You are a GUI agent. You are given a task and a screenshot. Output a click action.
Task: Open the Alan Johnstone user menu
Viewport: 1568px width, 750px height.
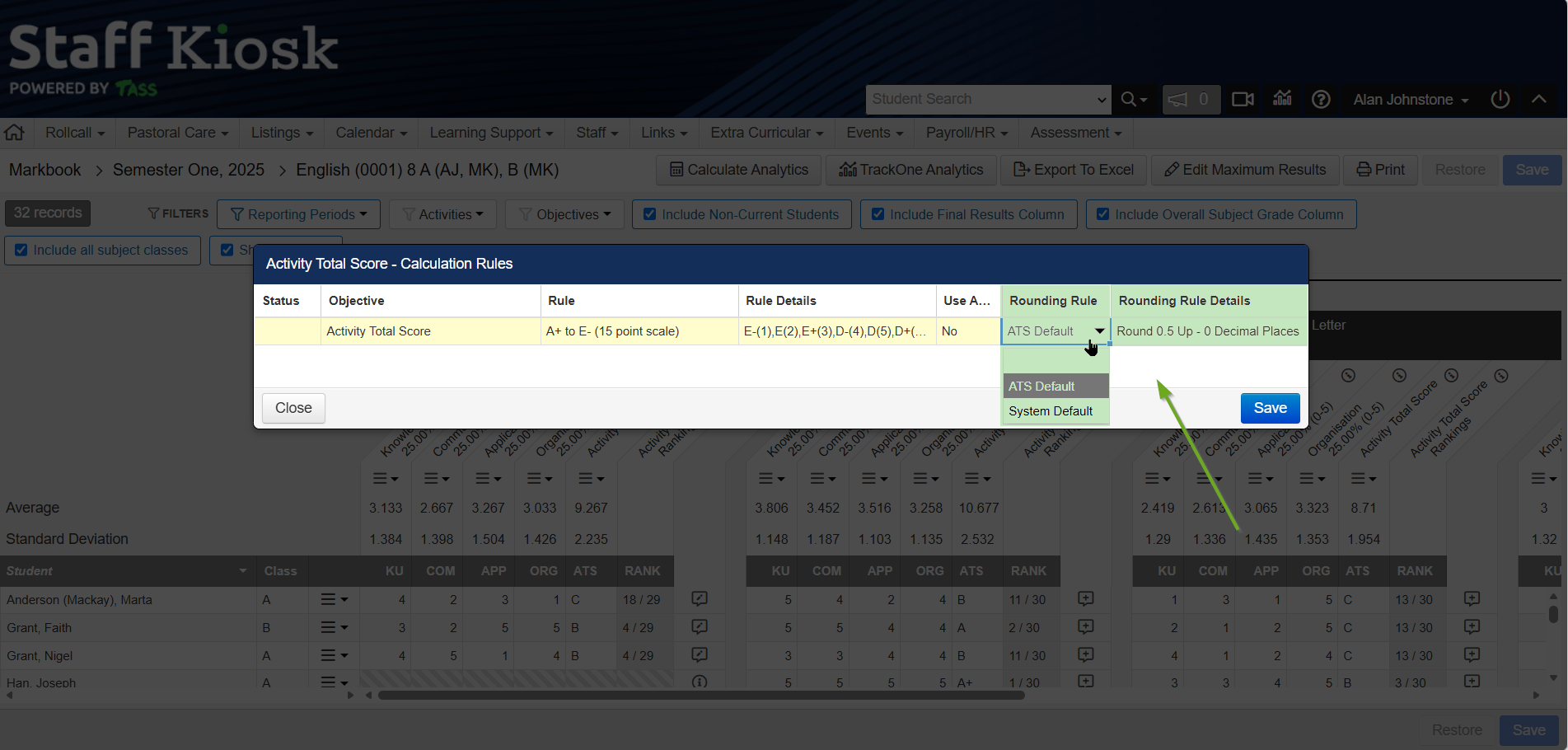pos(1411,99)
